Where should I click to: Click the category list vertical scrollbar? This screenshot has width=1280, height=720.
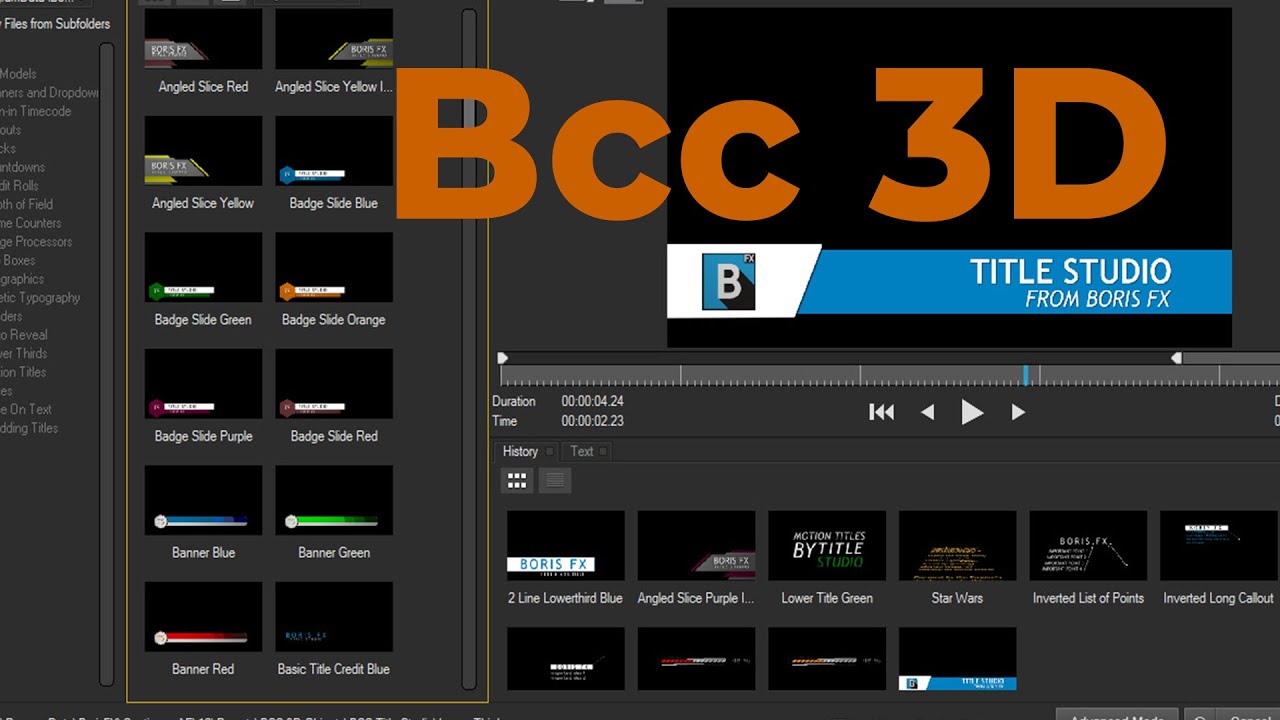point(106,365)
